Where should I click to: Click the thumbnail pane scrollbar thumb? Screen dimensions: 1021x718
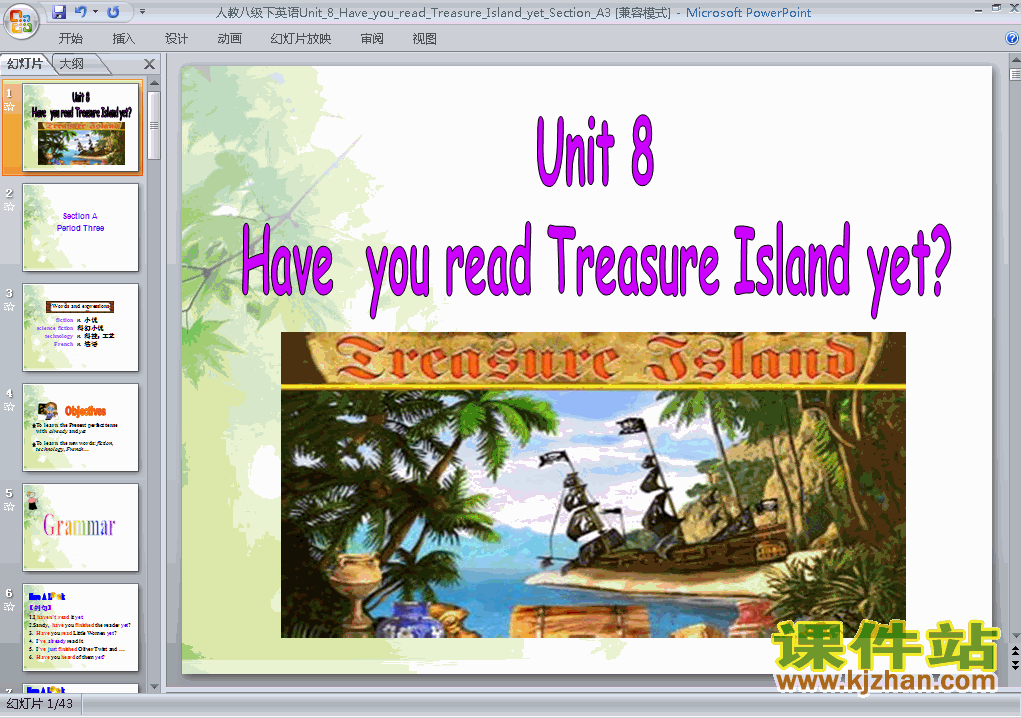click(154, 125)
